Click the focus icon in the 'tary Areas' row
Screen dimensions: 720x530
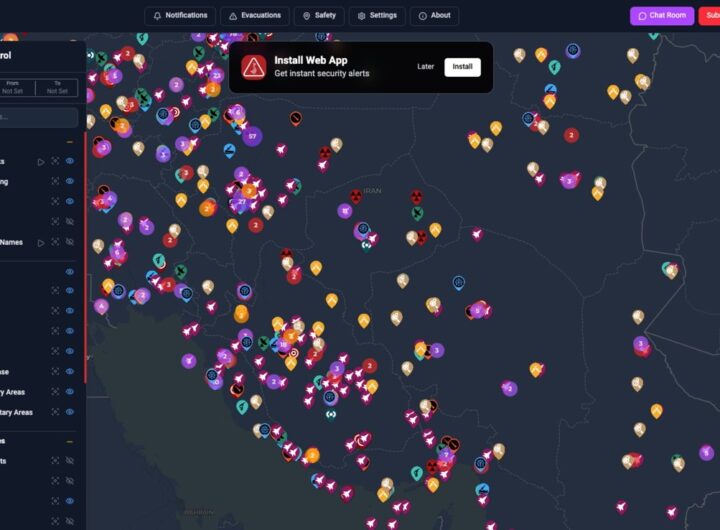(55, 412)
